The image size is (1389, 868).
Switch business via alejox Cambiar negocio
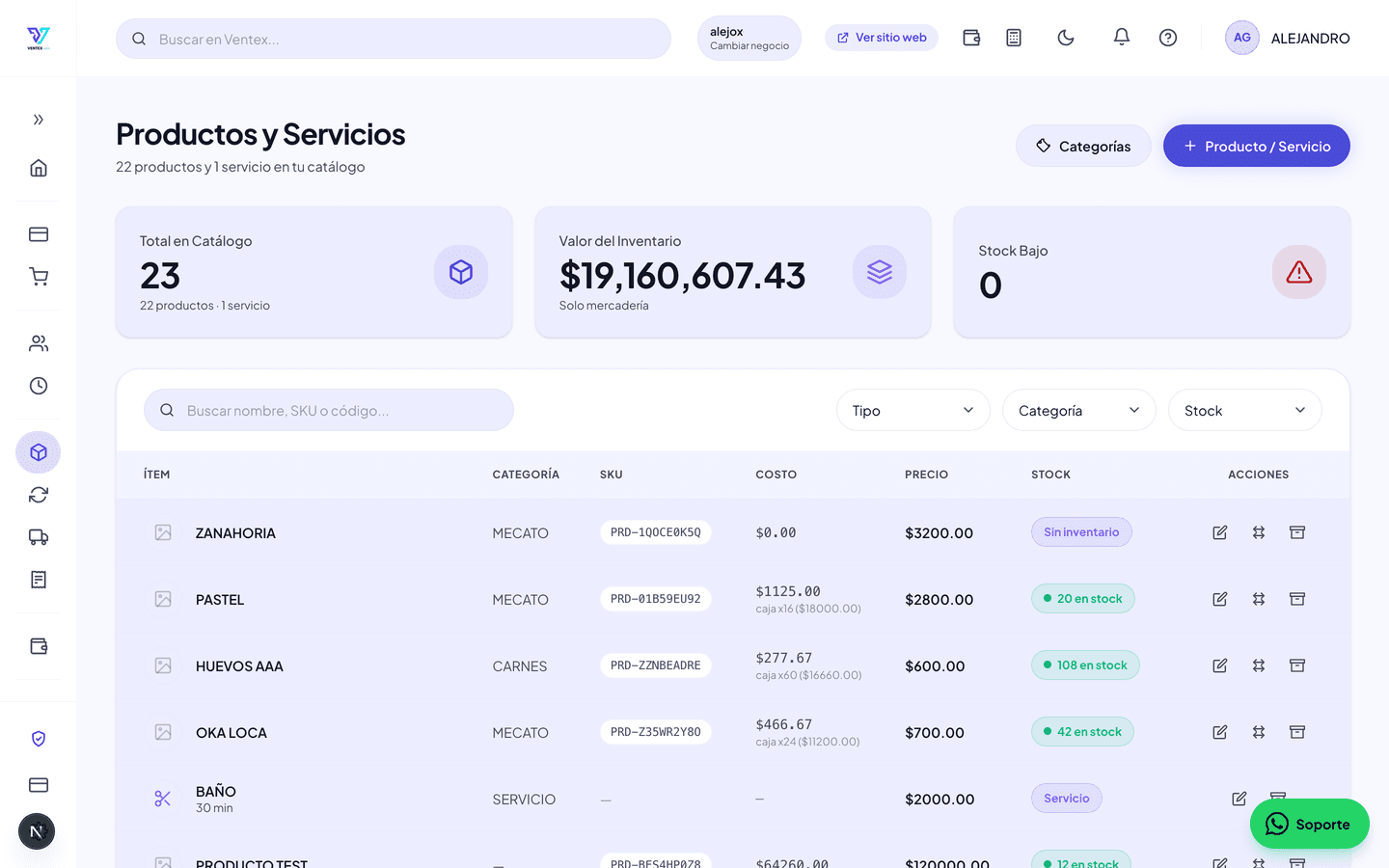click(x=749, y=39)
